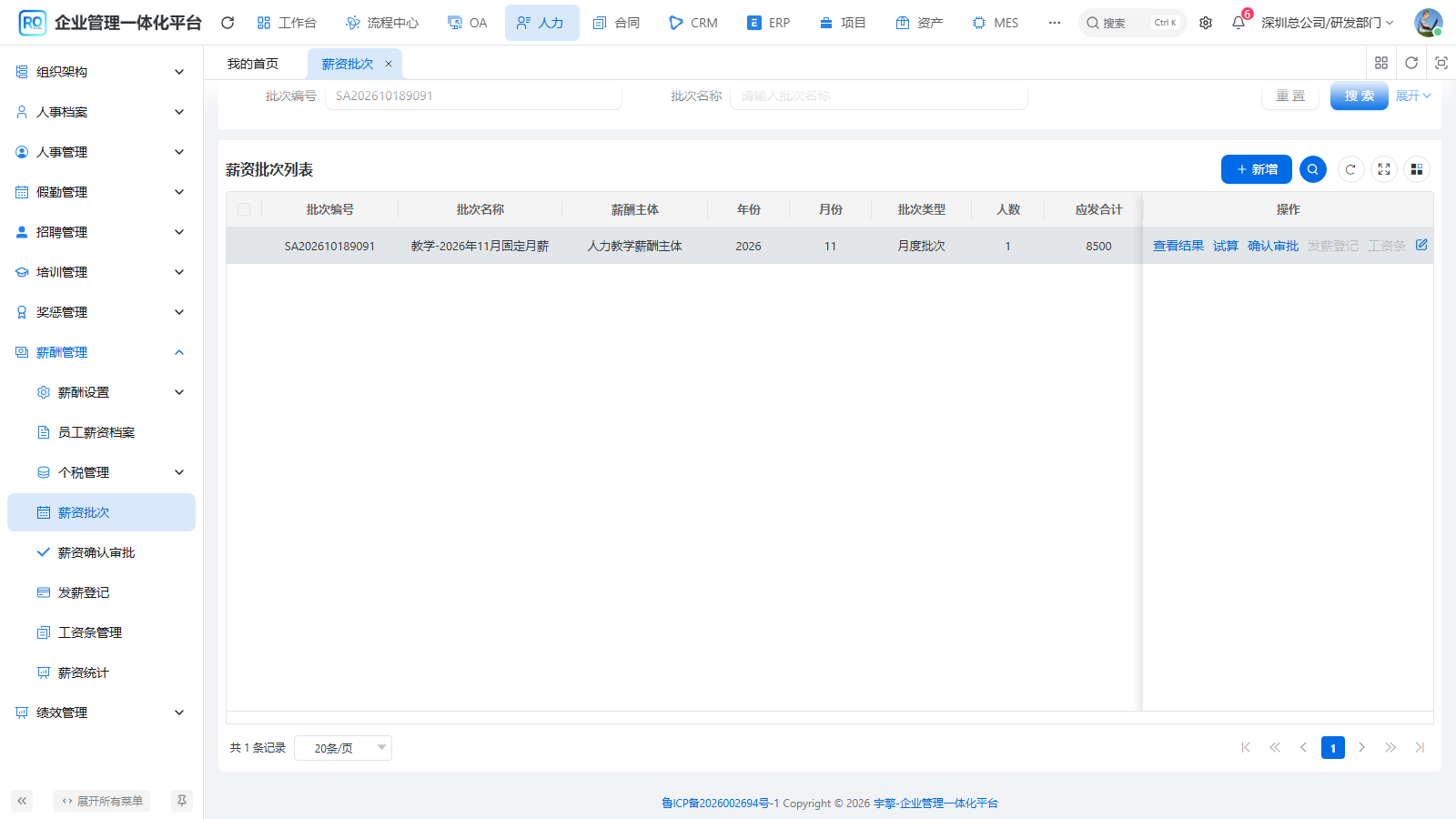Click the blue round search toggle icon
This screenshot has width=1456, height=819.
[1313, 169]
